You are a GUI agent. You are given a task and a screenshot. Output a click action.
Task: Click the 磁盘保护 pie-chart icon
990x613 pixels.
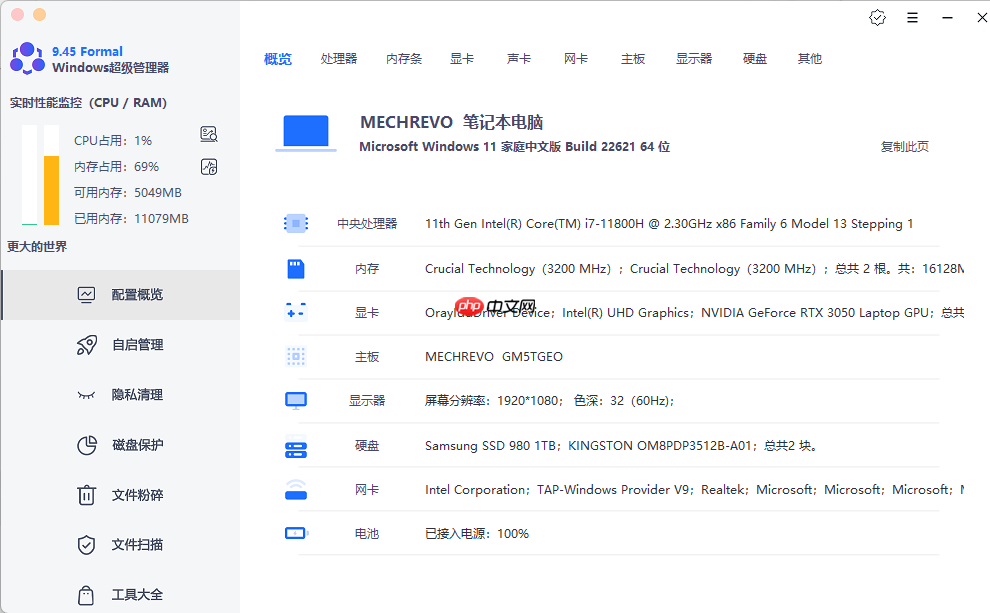pos(88,444)
